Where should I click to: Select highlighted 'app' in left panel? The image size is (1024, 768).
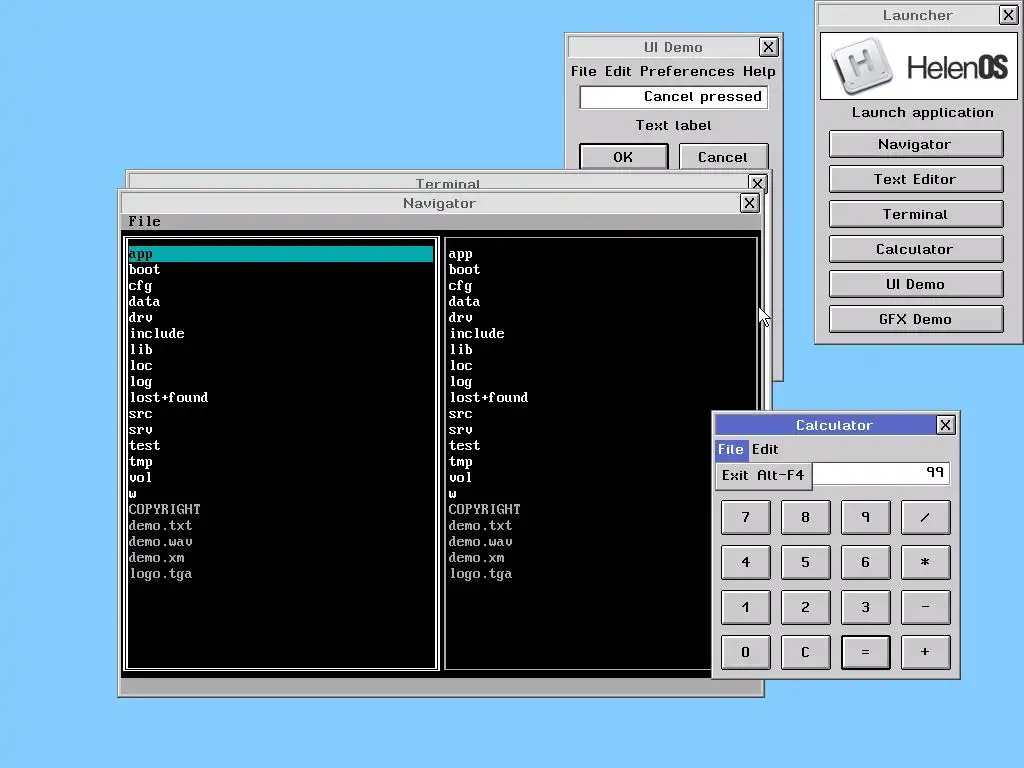tap(280, 253)
